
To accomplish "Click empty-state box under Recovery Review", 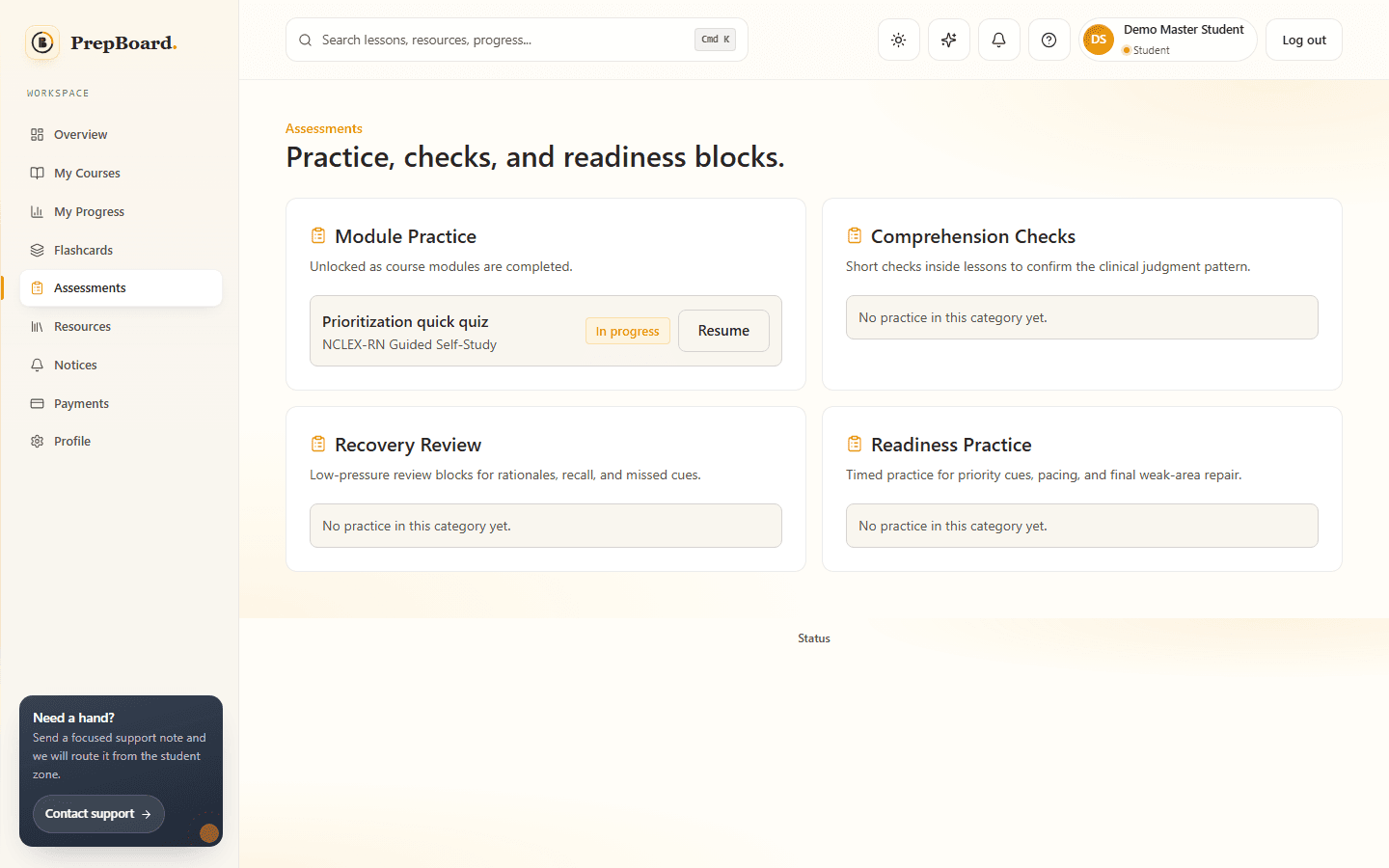I will pyautogui.click(x=545, y=526).
